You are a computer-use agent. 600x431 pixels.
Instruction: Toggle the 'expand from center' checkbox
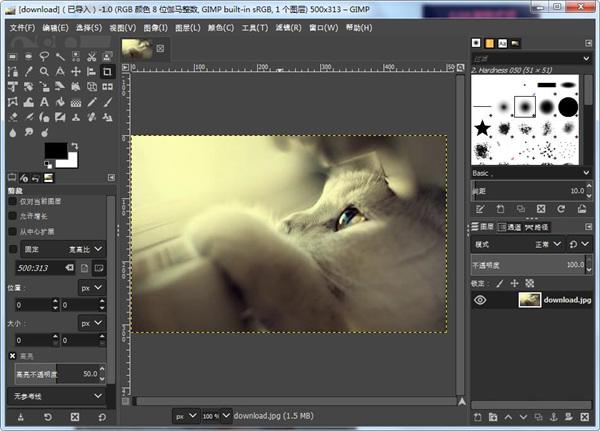click(x=12, y=232)
